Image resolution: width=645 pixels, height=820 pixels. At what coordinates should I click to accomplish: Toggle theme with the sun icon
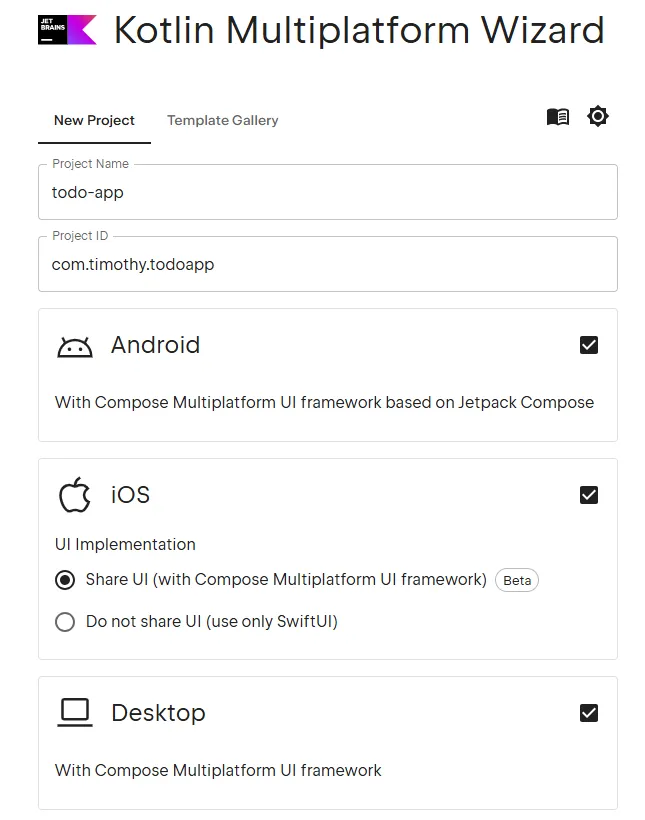coord(597,116)
